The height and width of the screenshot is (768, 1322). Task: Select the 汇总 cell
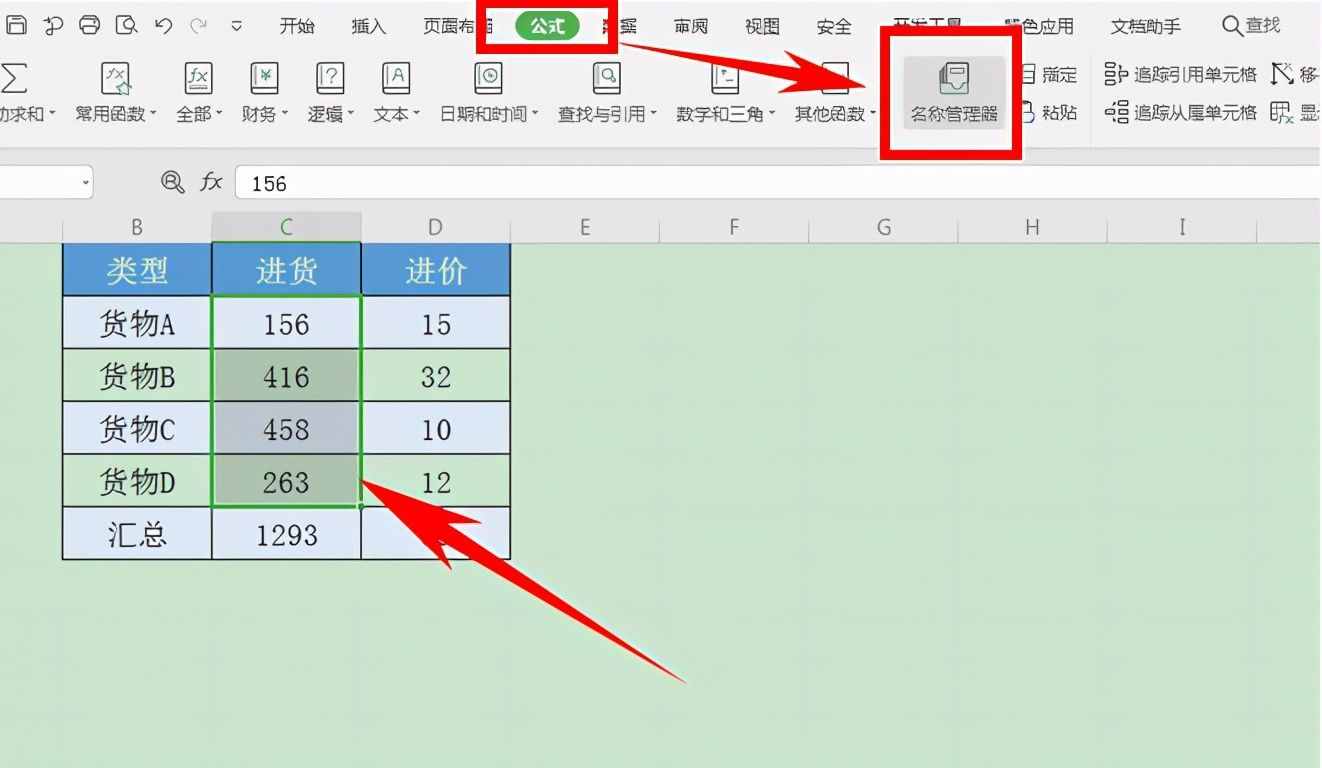[x=137, y=534]
